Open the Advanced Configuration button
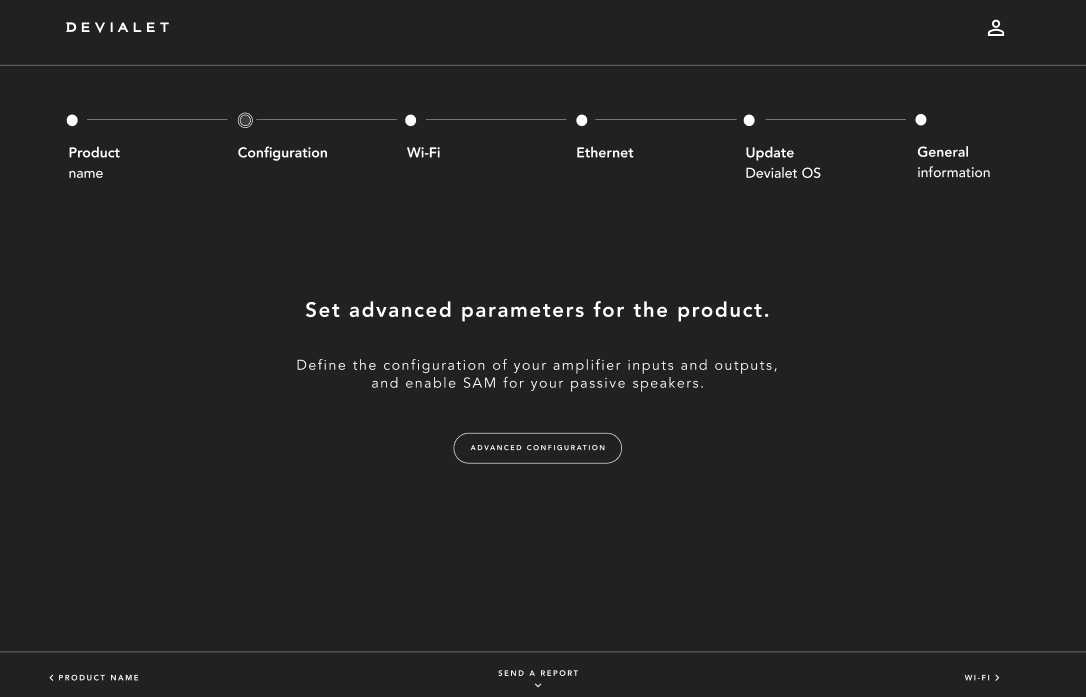The image size is (1086, 697). point(538,448)
